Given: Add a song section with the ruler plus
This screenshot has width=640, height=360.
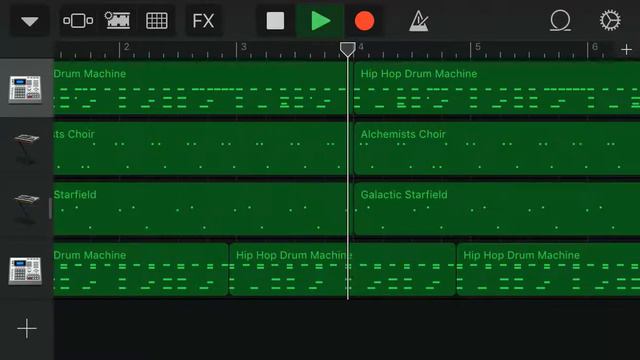Looking at the screenshot, I should click(627, 50).
